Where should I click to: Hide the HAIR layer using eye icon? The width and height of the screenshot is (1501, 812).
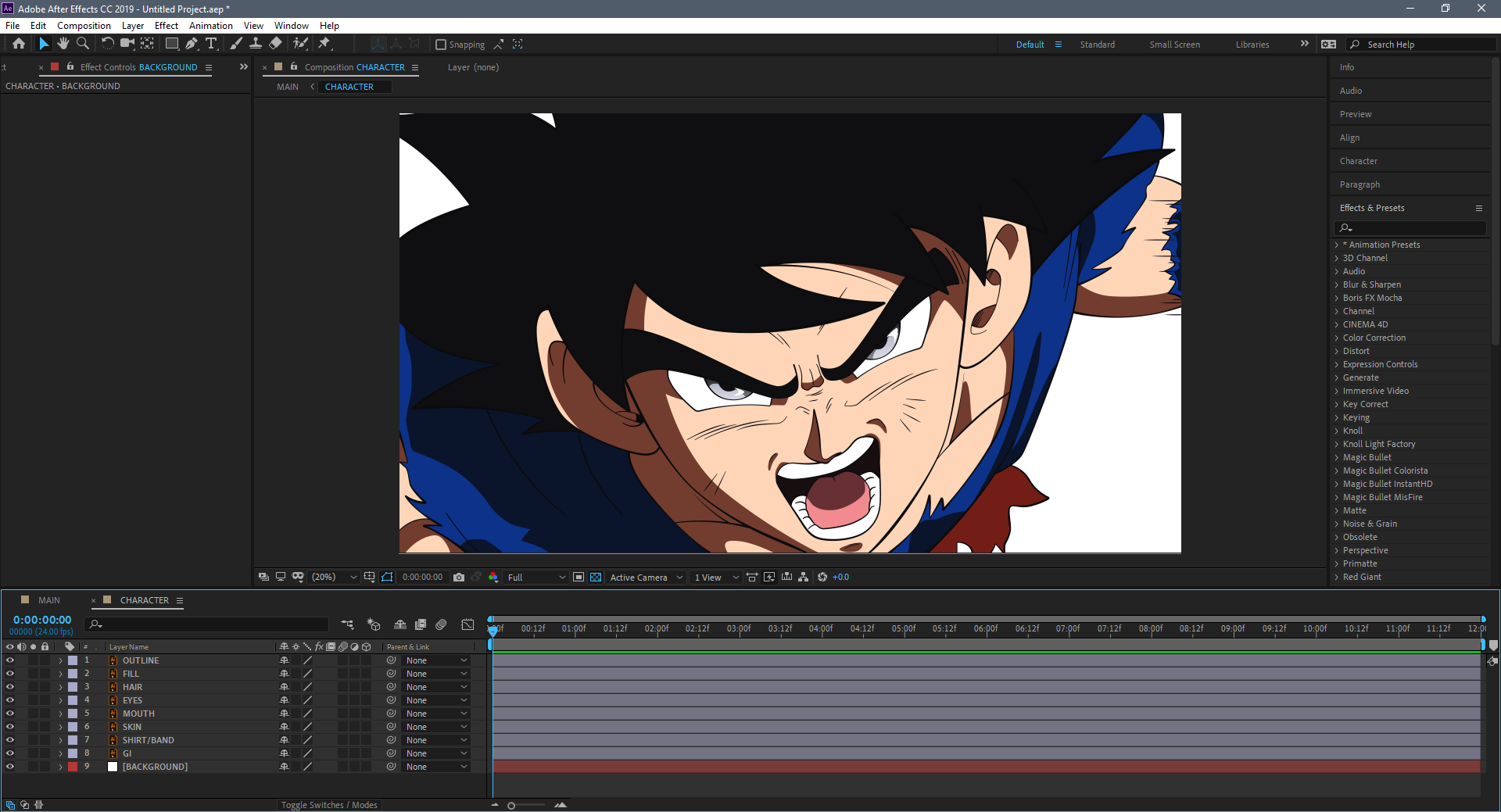(x=10, y=687)
